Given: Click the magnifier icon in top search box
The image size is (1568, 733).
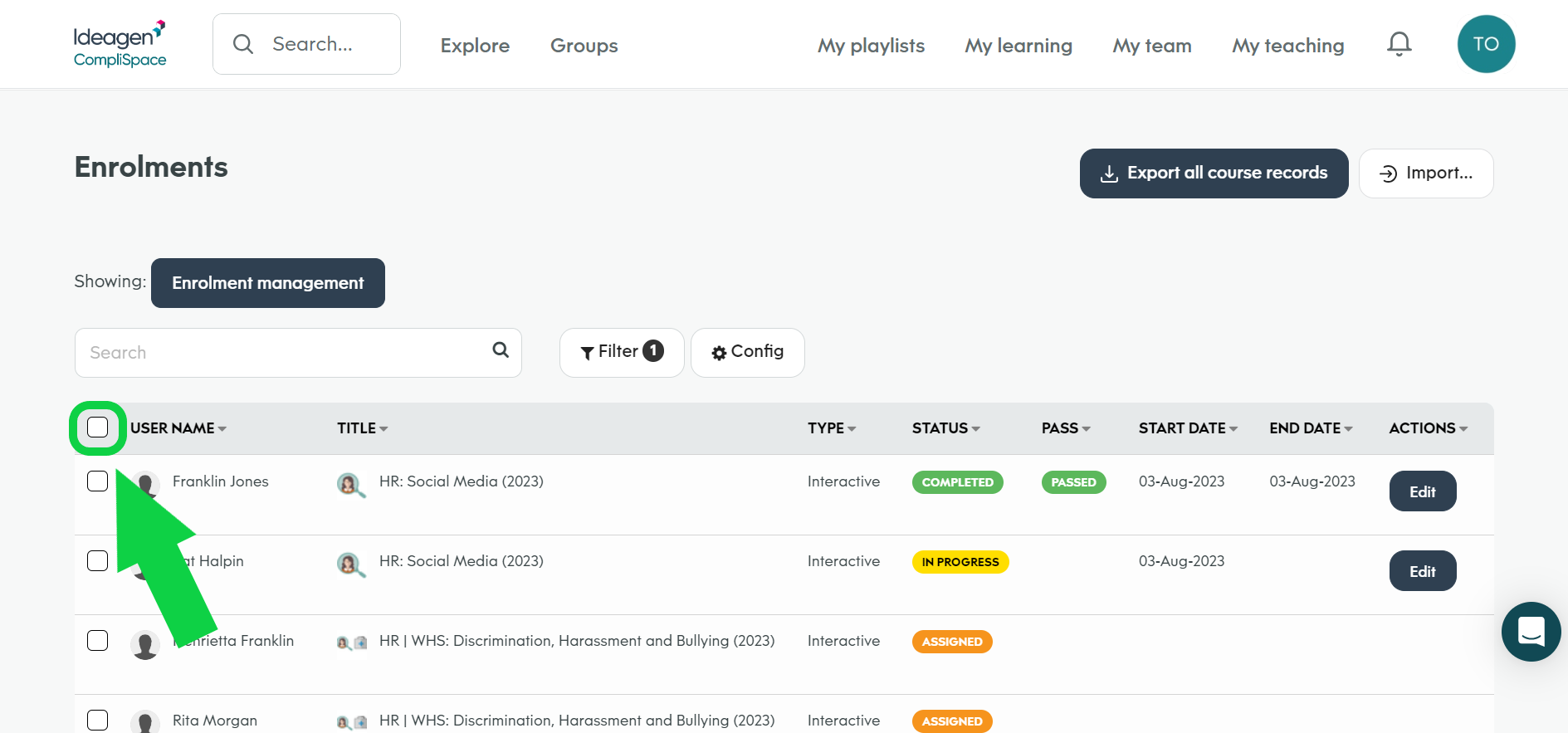Looking at the screenshot, I should point(243,44).
